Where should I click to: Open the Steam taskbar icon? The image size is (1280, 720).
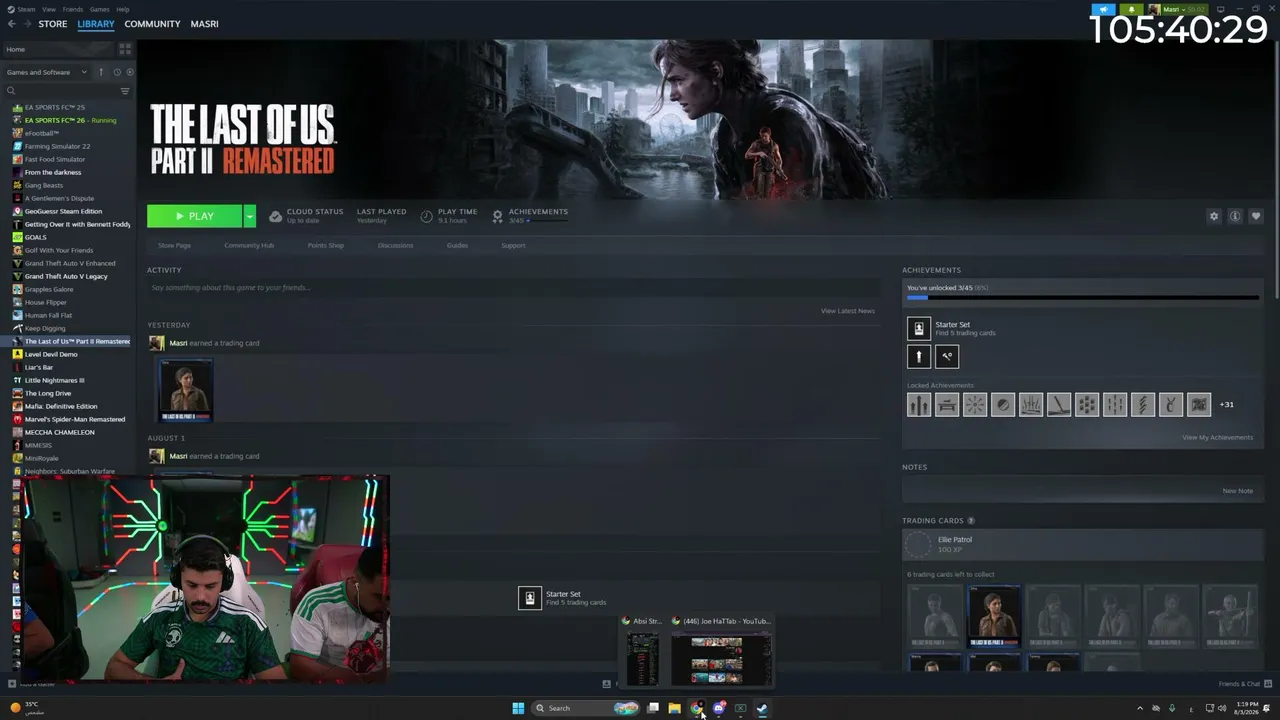tap(762, 708)
